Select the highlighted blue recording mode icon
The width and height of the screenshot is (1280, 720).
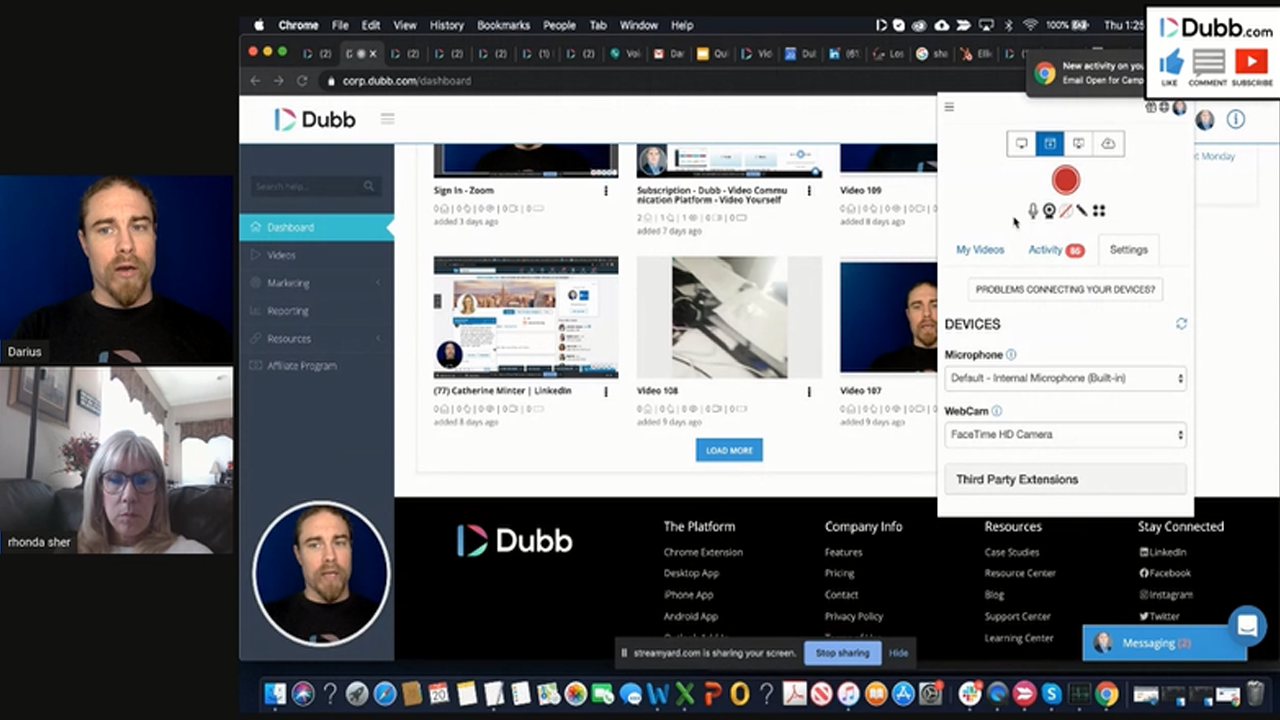click(1050, 144)
